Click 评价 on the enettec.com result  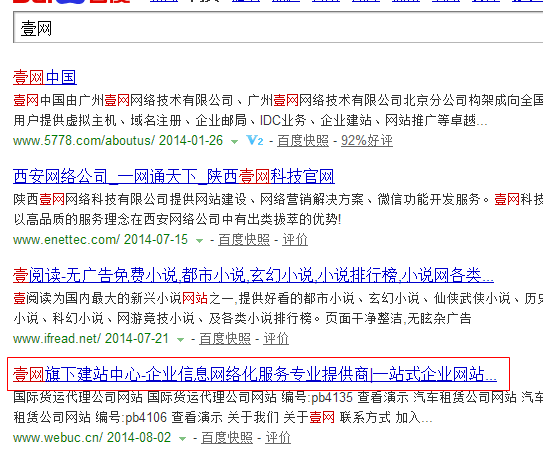[x=295, y=240]
